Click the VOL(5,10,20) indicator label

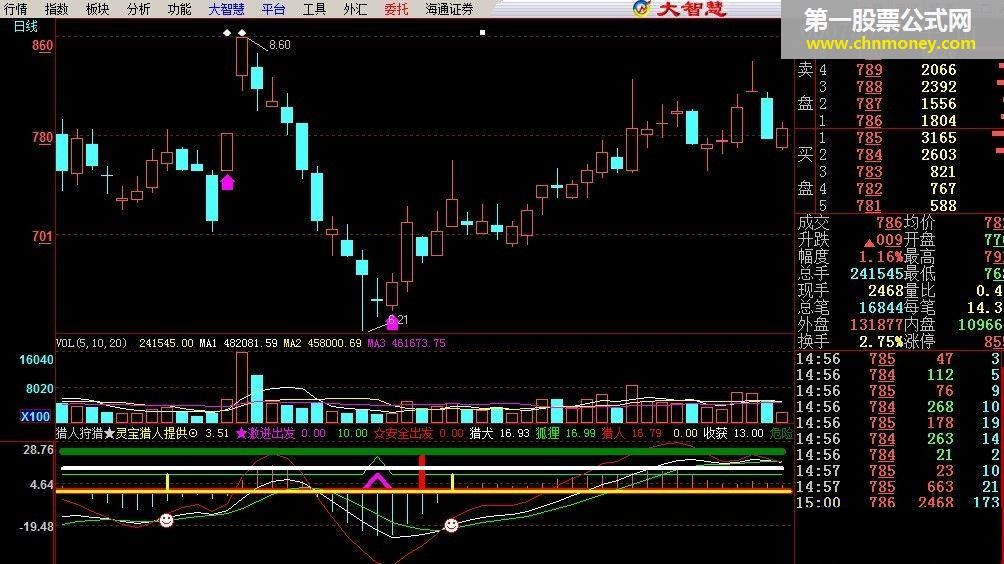point(91,343)
